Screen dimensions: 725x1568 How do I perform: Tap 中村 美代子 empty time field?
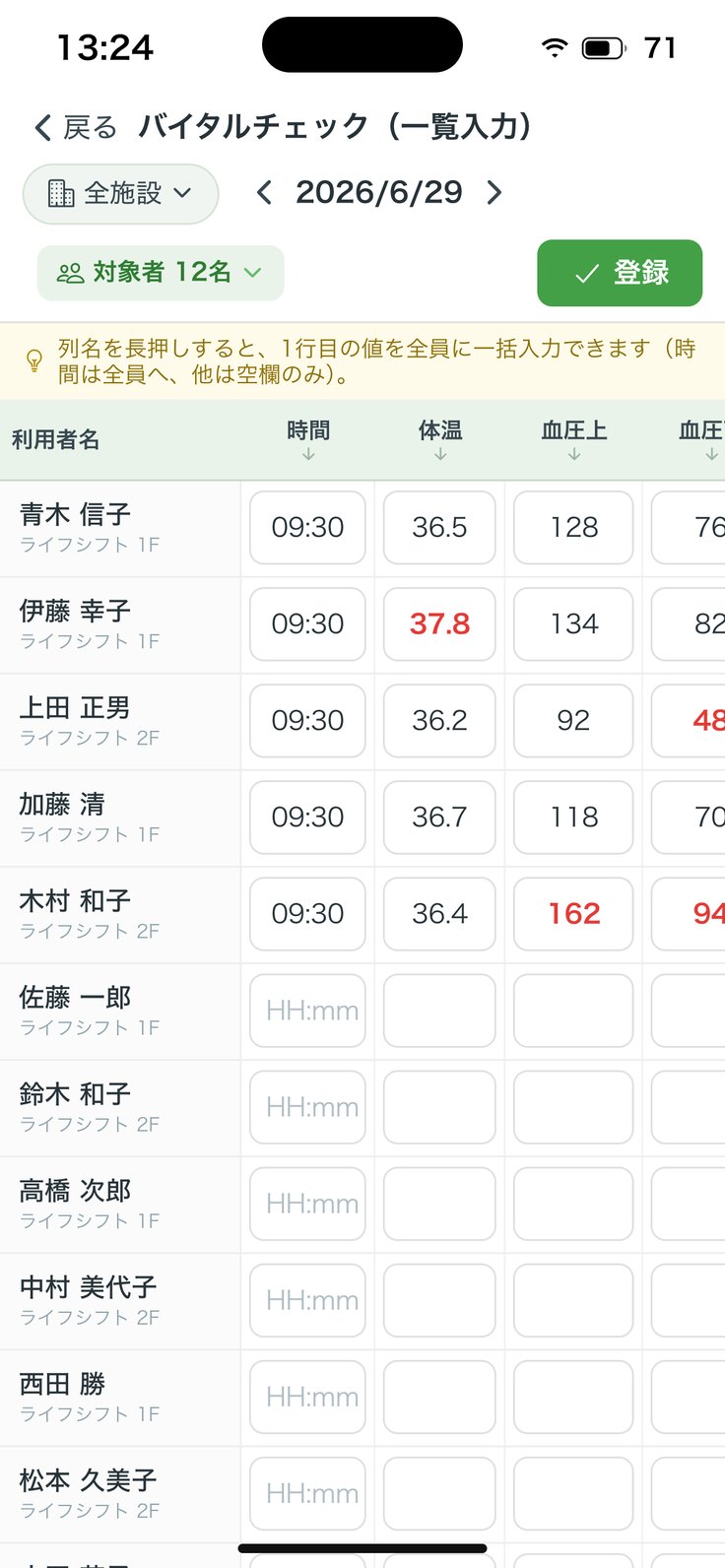pos(307,1300)
